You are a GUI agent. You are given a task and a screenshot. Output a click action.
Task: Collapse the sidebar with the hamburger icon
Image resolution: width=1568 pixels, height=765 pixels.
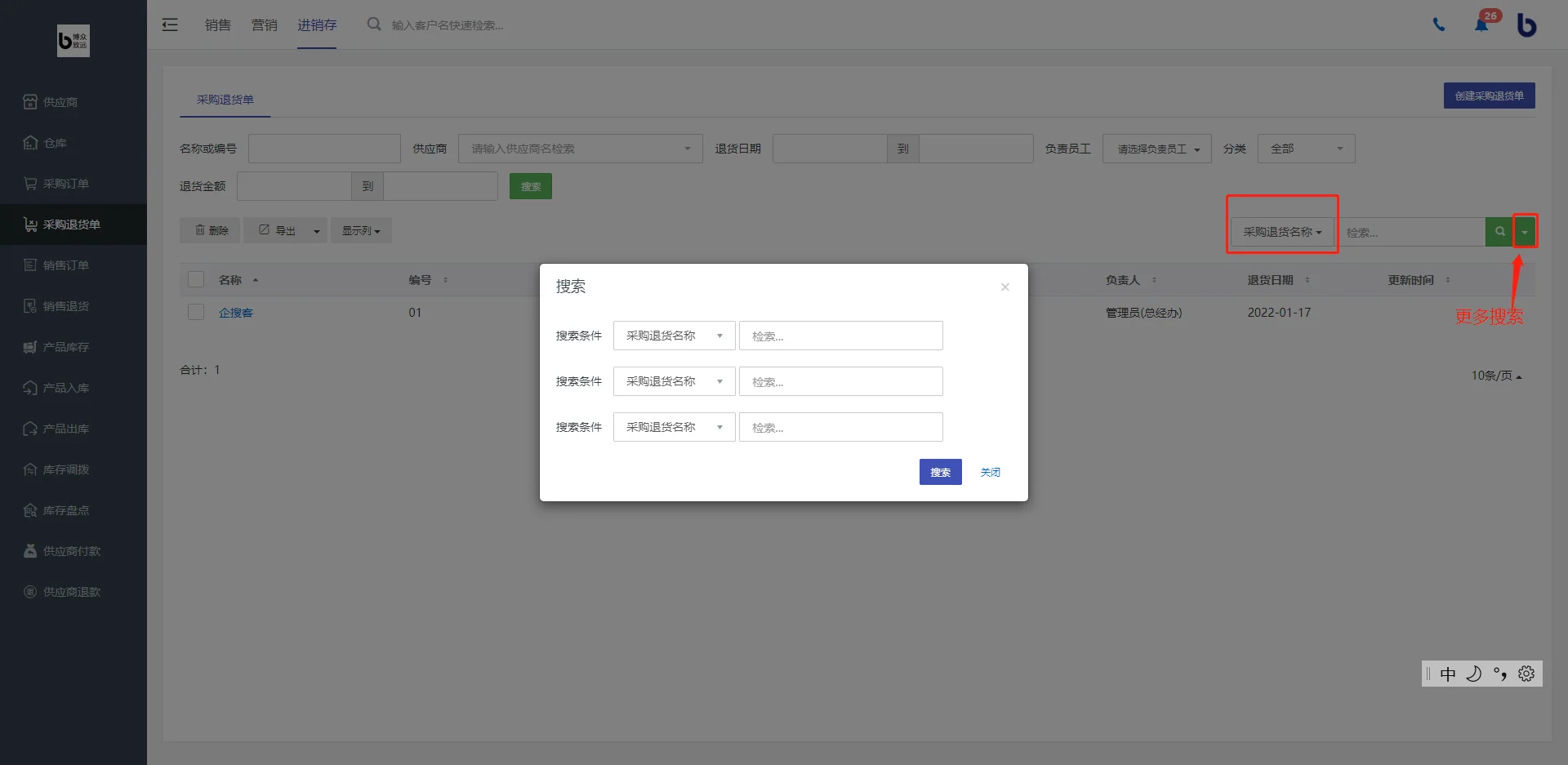click(x=170, y=24)
